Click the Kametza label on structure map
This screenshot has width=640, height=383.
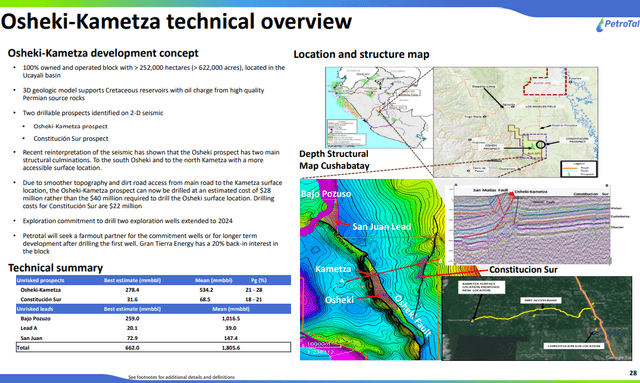(x=333, y=269)
